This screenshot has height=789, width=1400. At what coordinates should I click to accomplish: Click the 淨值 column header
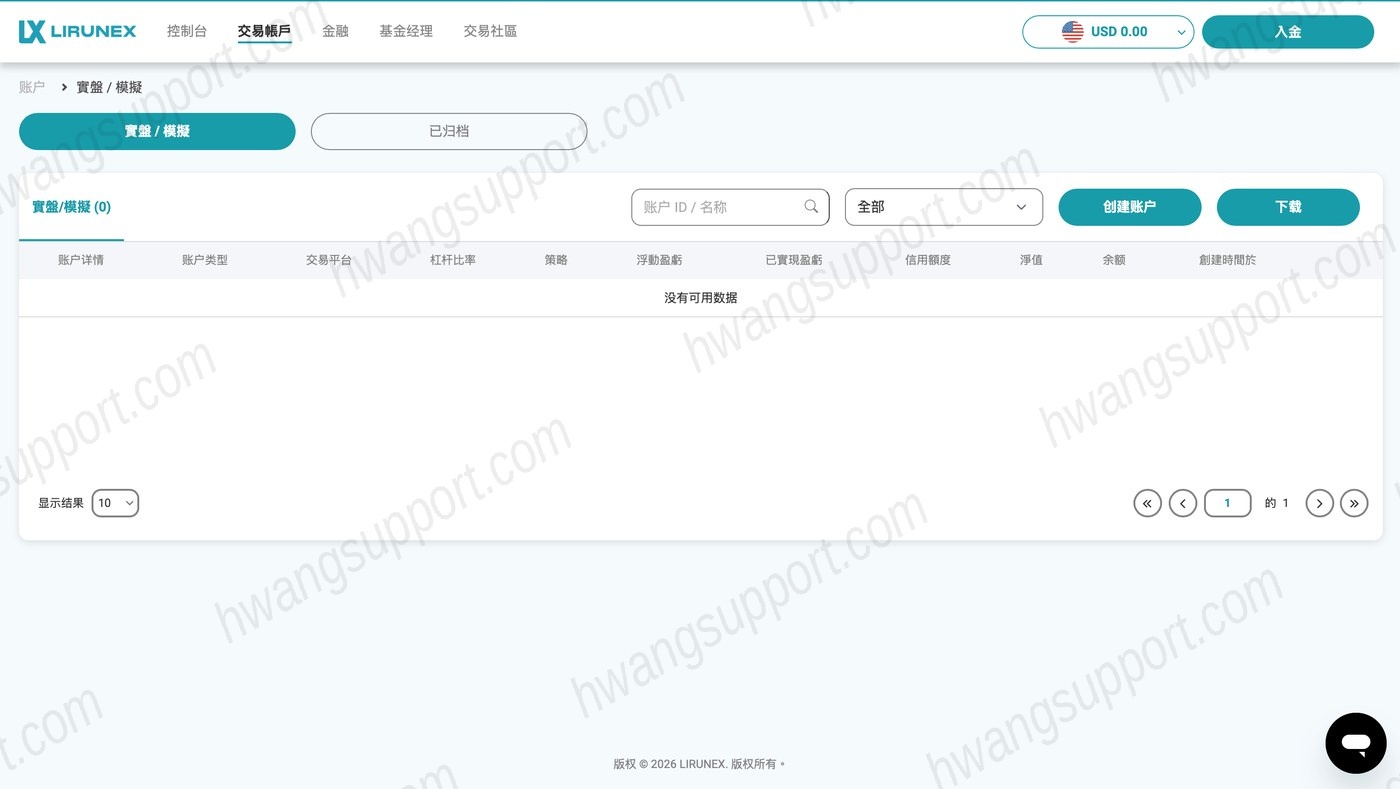(x=1031, y=260)
